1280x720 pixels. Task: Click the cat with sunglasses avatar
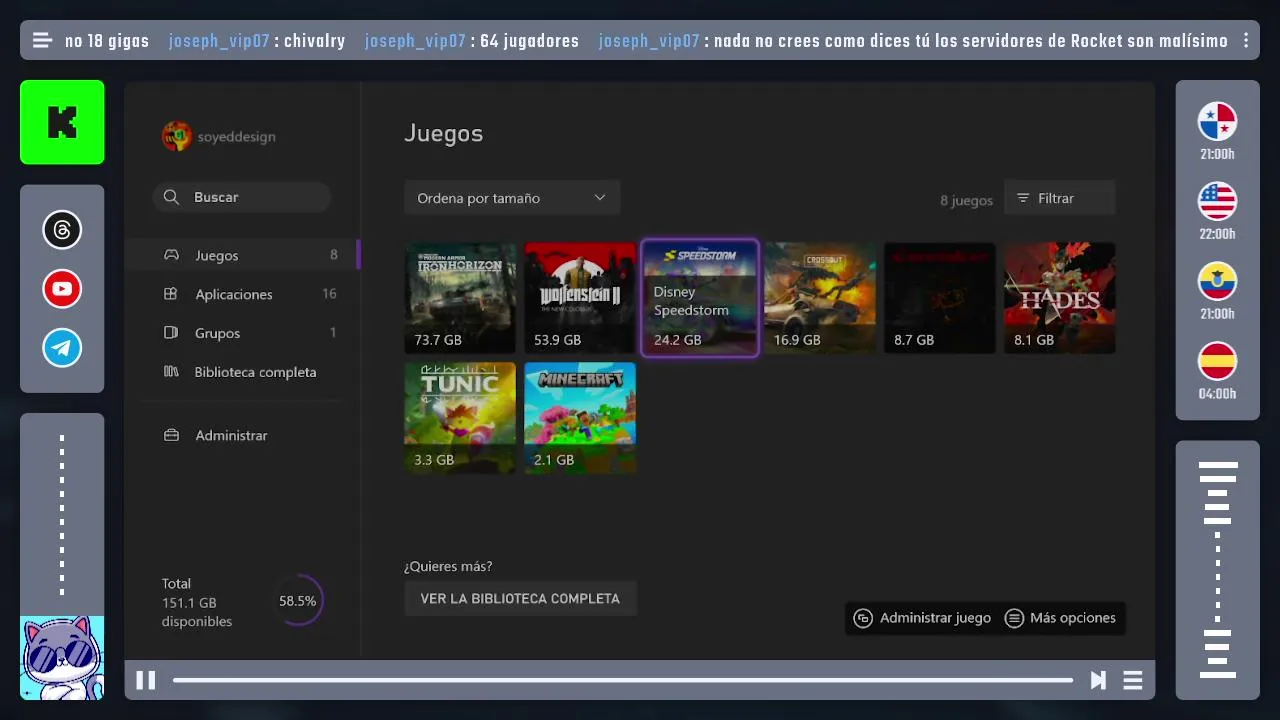click(62, 657)
